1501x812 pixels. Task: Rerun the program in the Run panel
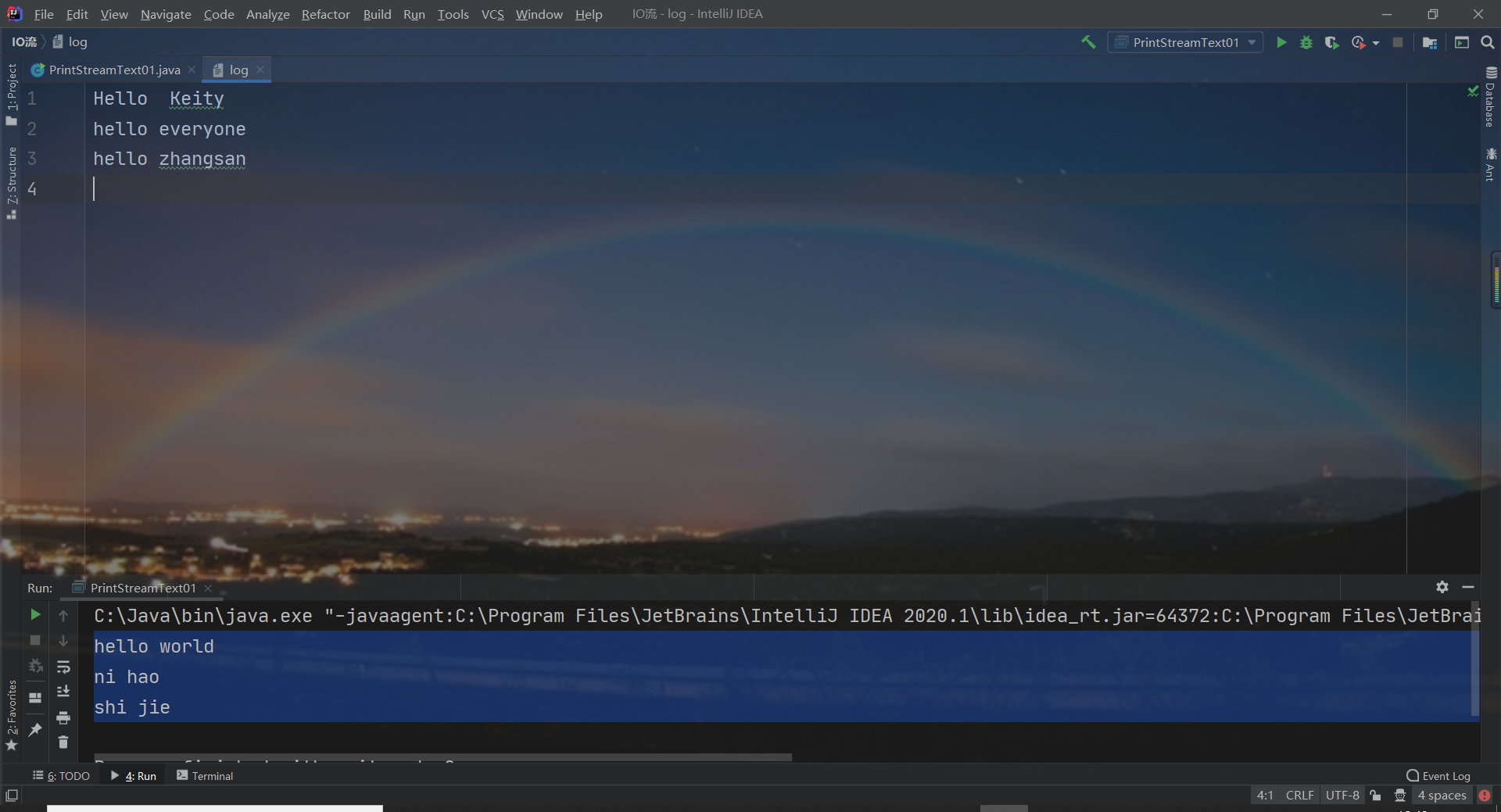[x=35, y=615]
